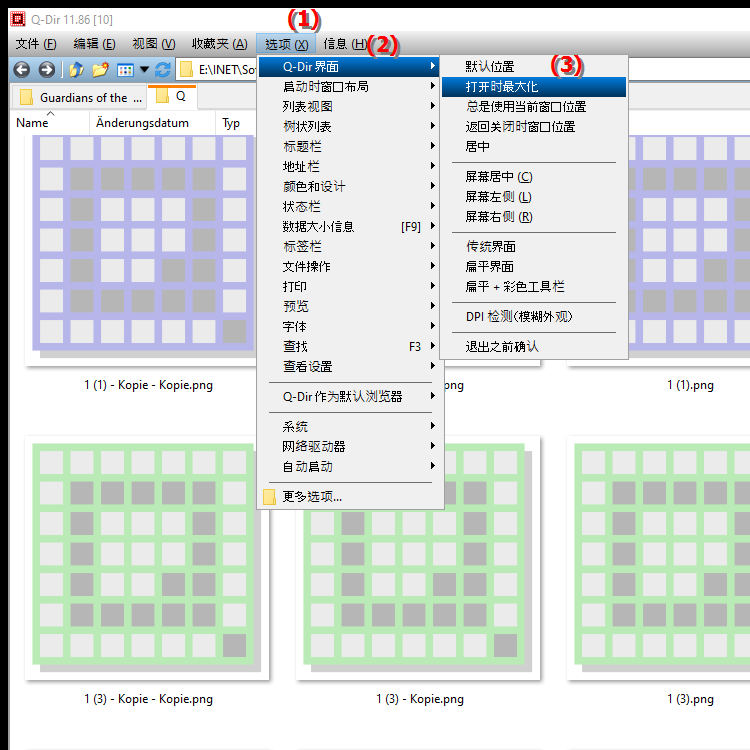The width and height of the screenshot is (750, 750).
Task: Open the view mode icon in toolbar
Action: coord(125,70)
